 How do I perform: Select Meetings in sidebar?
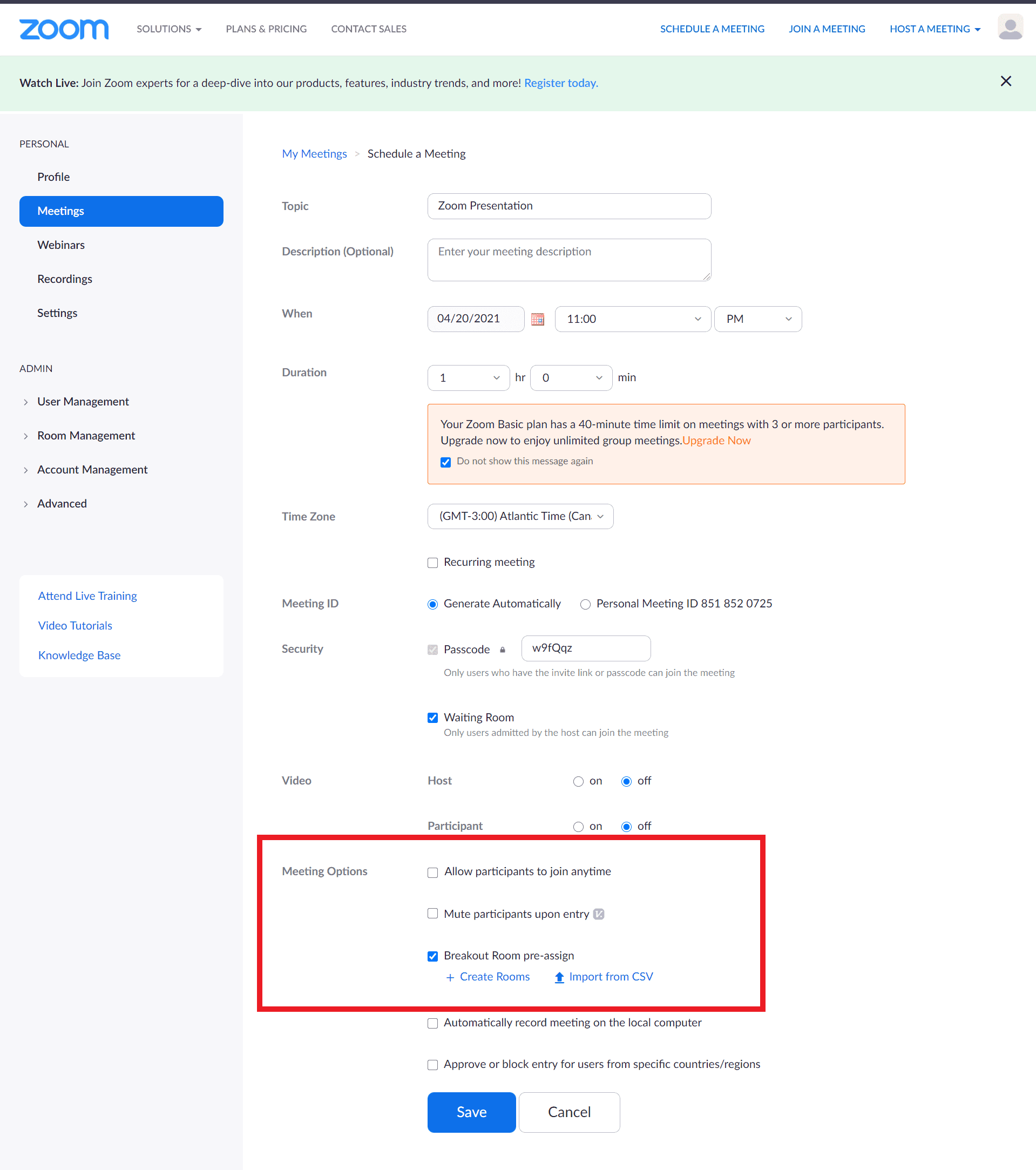coord(121,211)
